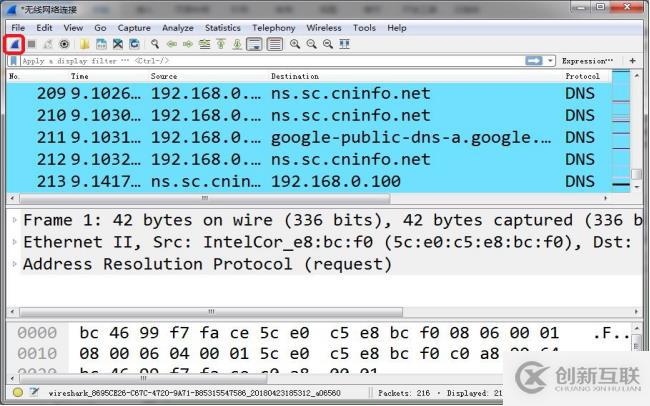
Task: Toggle auto-scroll during live capture
Action: [254, 44]
